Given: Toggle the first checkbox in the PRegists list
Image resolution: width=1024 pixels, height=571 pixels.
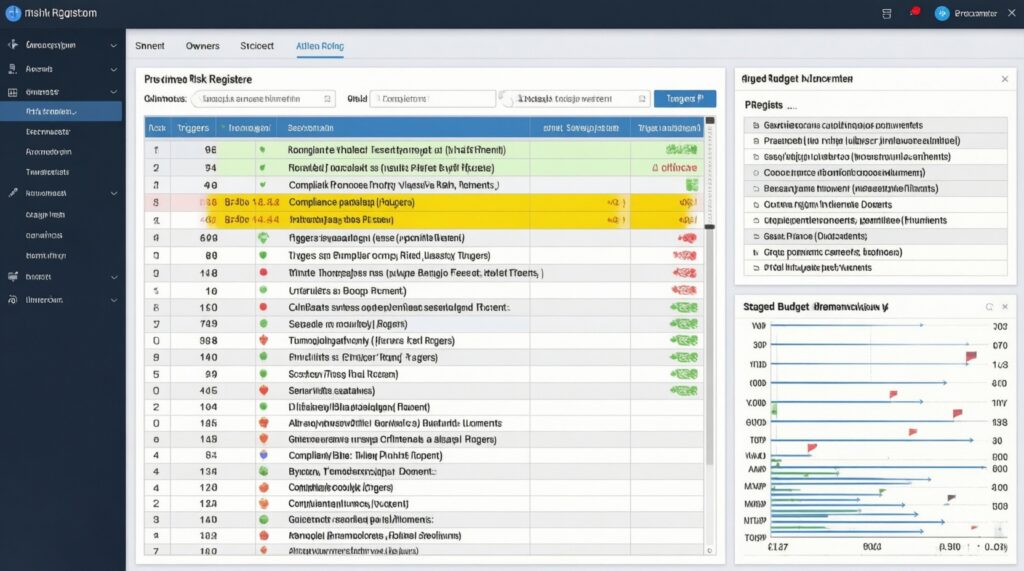Looking at the screenshot, I should point(754,126).
